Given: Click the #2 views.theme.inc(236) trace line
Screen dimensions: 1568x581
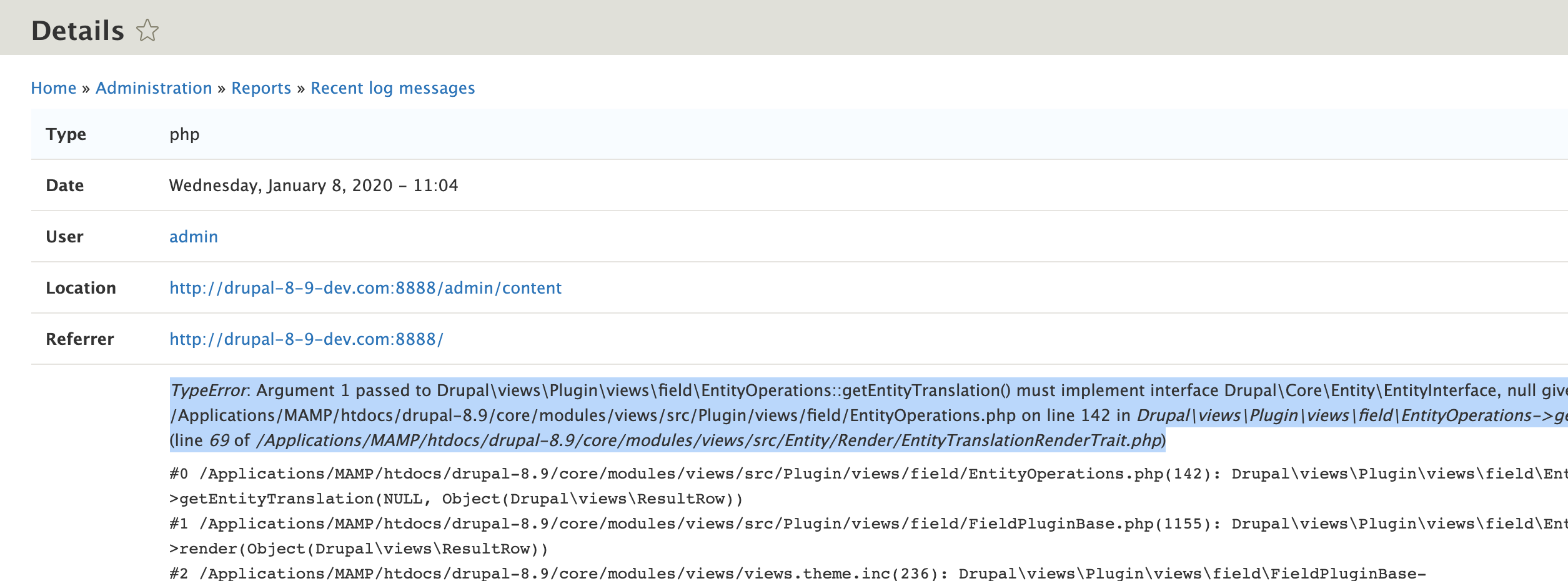Looking at the screenshot, I should pyautogui.click(x=798, y=574).
